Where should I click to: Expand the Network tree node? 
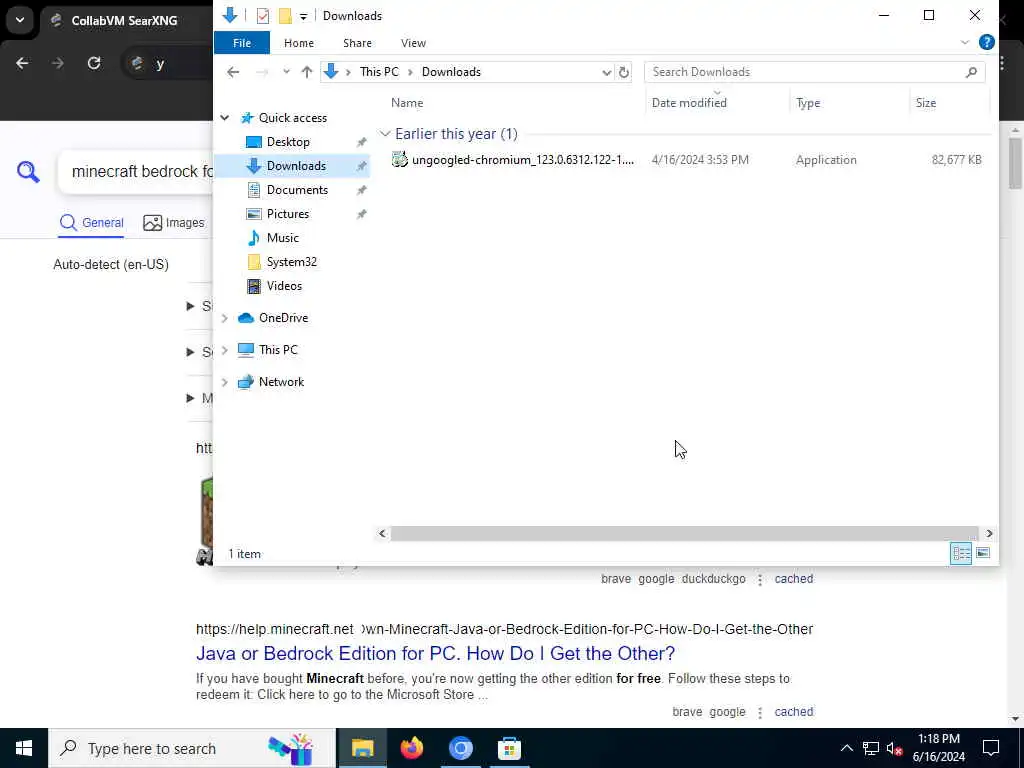point(225,382)
